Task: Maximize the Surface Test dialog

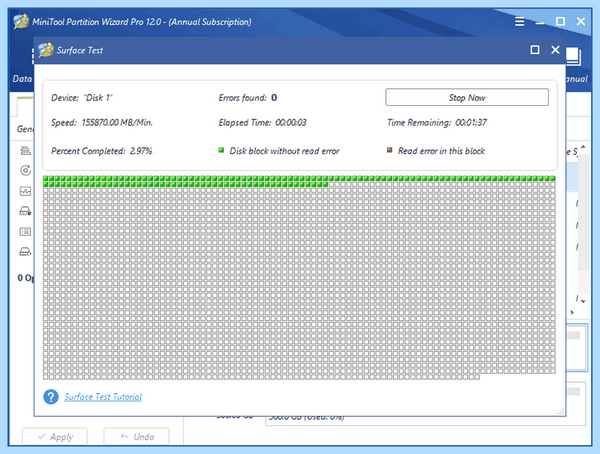Action: pyautogui.click(x=535, y=50)
